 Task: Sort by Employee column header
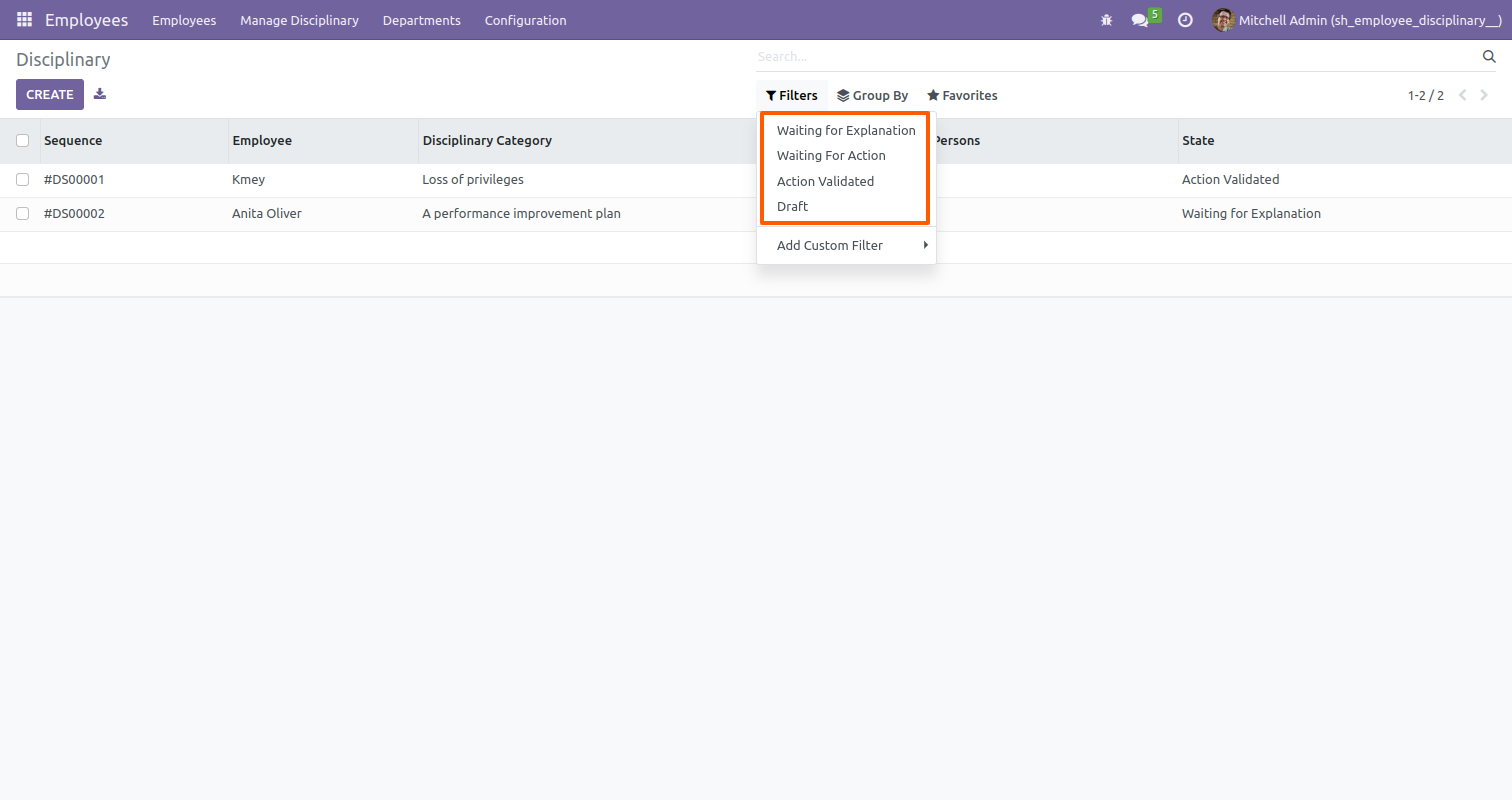tap(323, 141)
